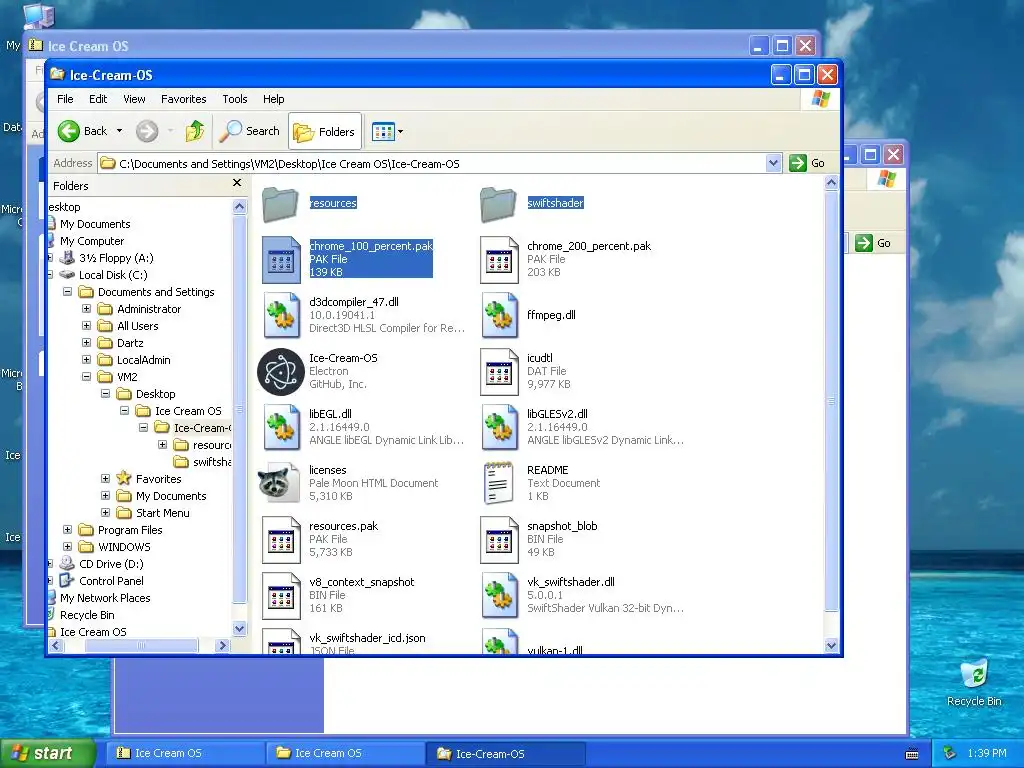Open the resources folder icon

280,204
